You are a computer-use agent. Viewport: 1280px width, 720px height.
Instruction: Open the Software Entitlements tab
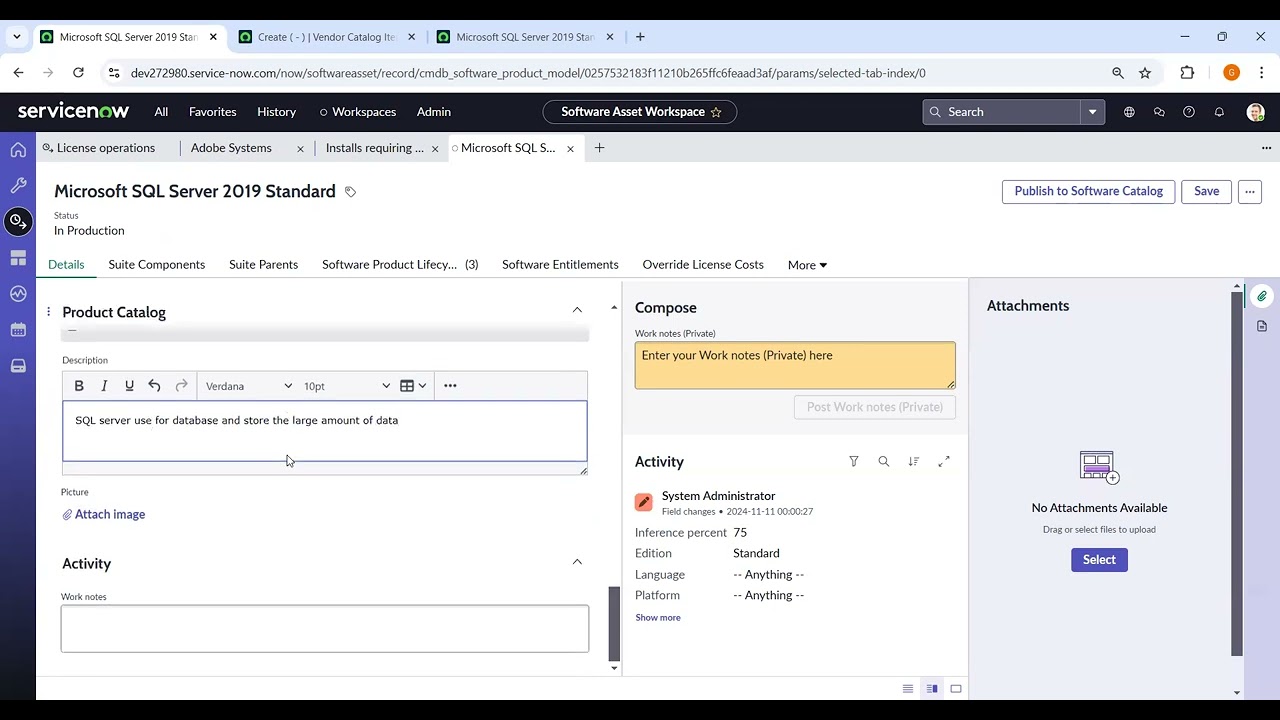tap(560, 265)
